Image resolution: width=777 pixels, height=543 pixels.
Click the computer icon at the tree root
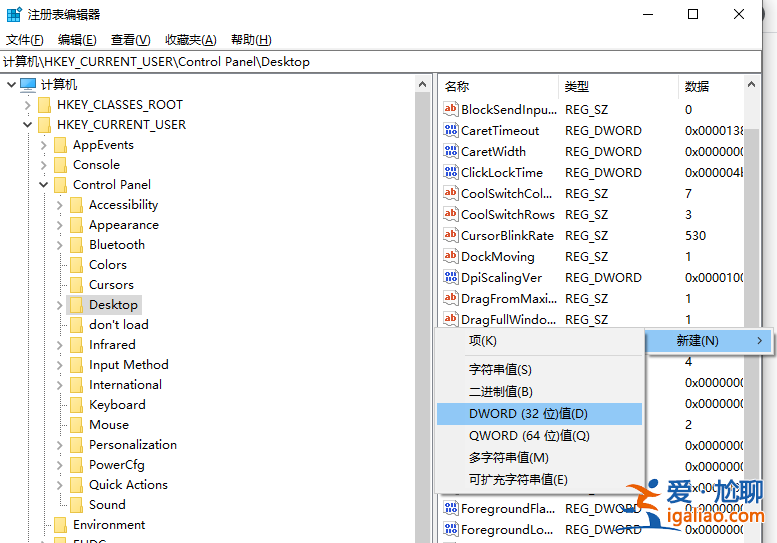coord(28,85)
